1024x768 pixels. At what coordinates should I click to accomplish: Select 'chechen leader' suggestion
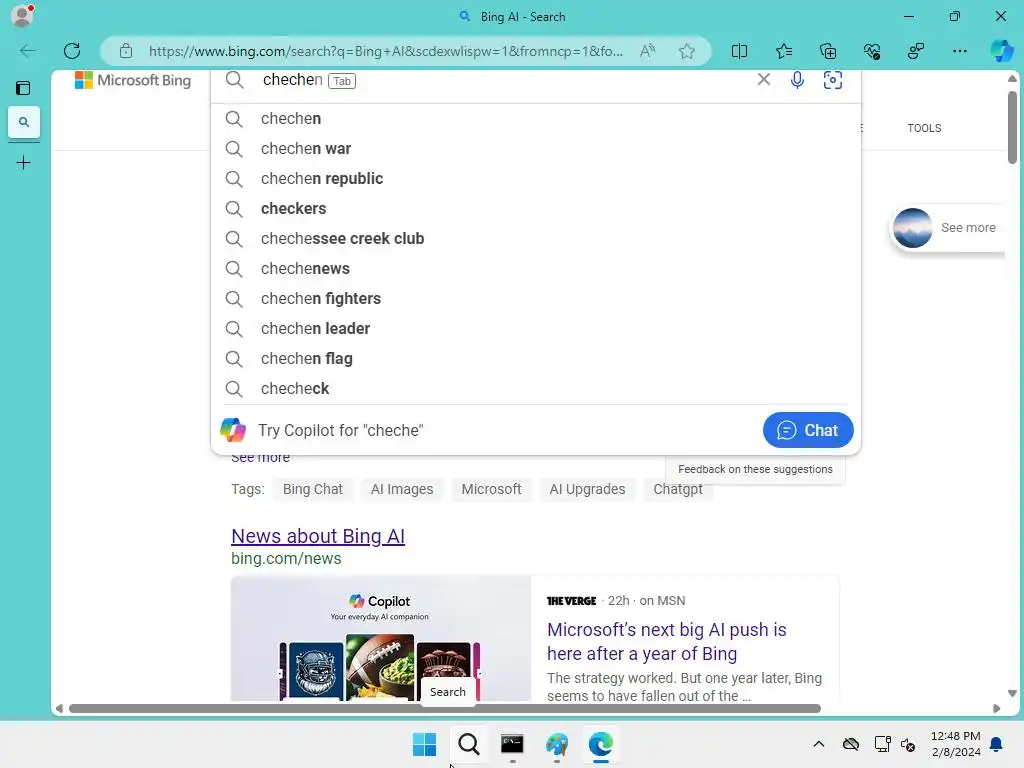click(x=536, y=328)
